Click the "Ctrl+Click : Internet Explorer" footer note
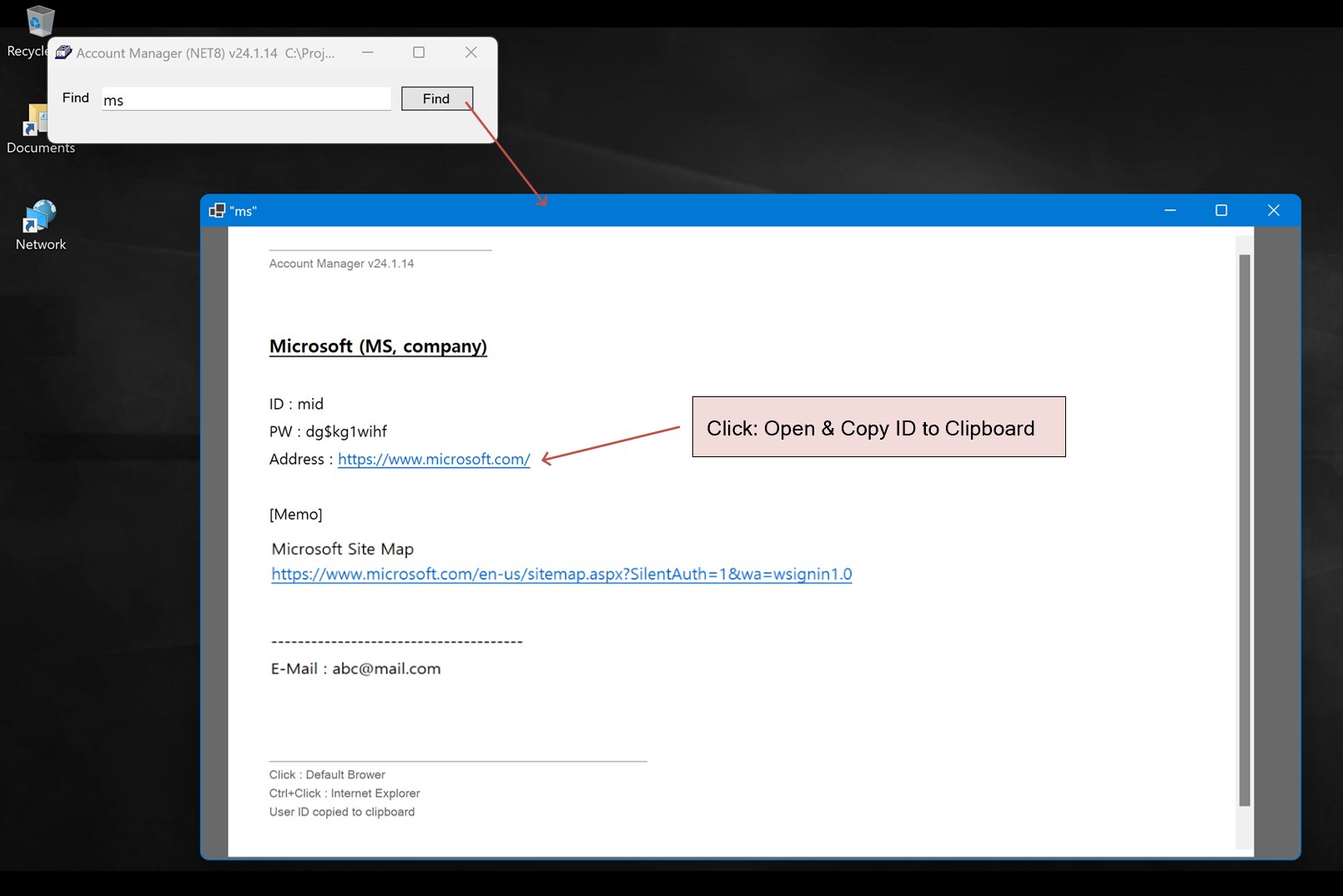Viewport: 1343px width, 896px height. pos(345,793)
